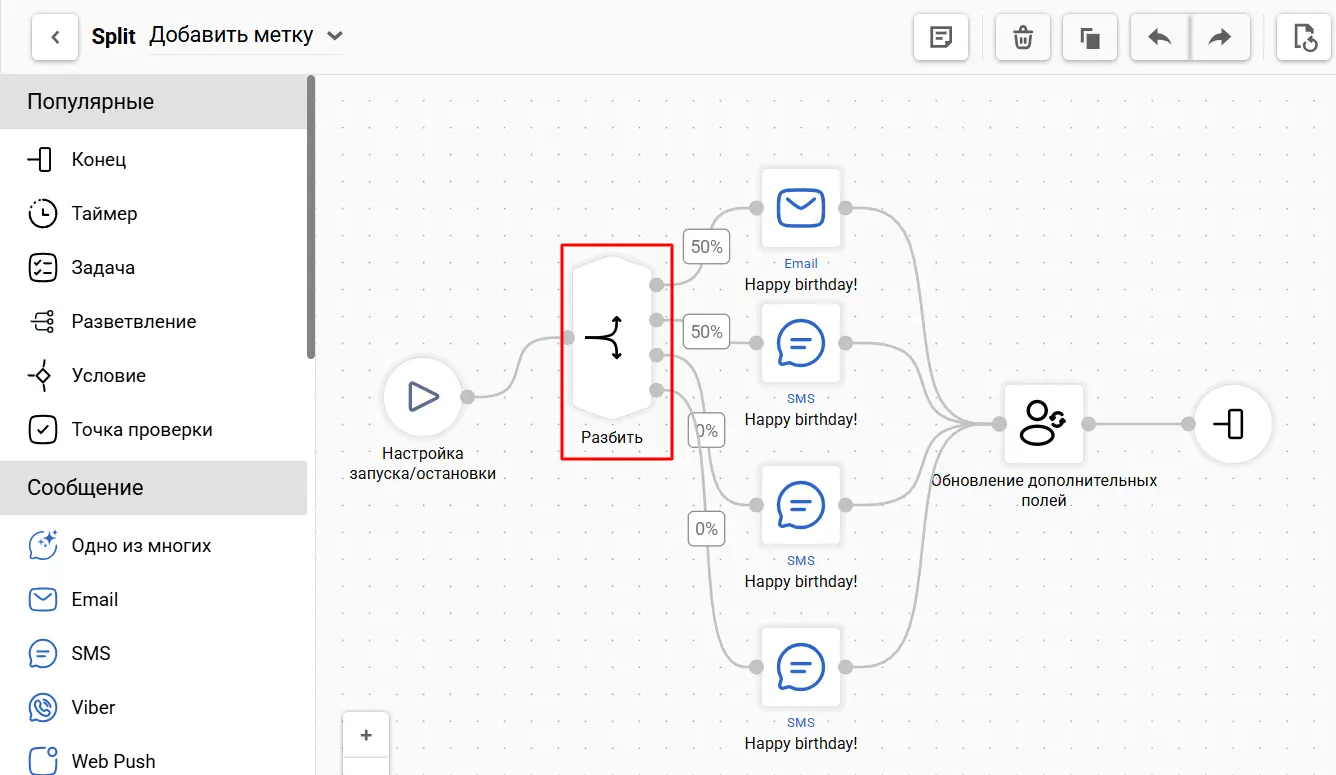This screenshot has height=775, width=1336.
Task: Collapse the Сообщение section header
Action: [x=153, y=488]
